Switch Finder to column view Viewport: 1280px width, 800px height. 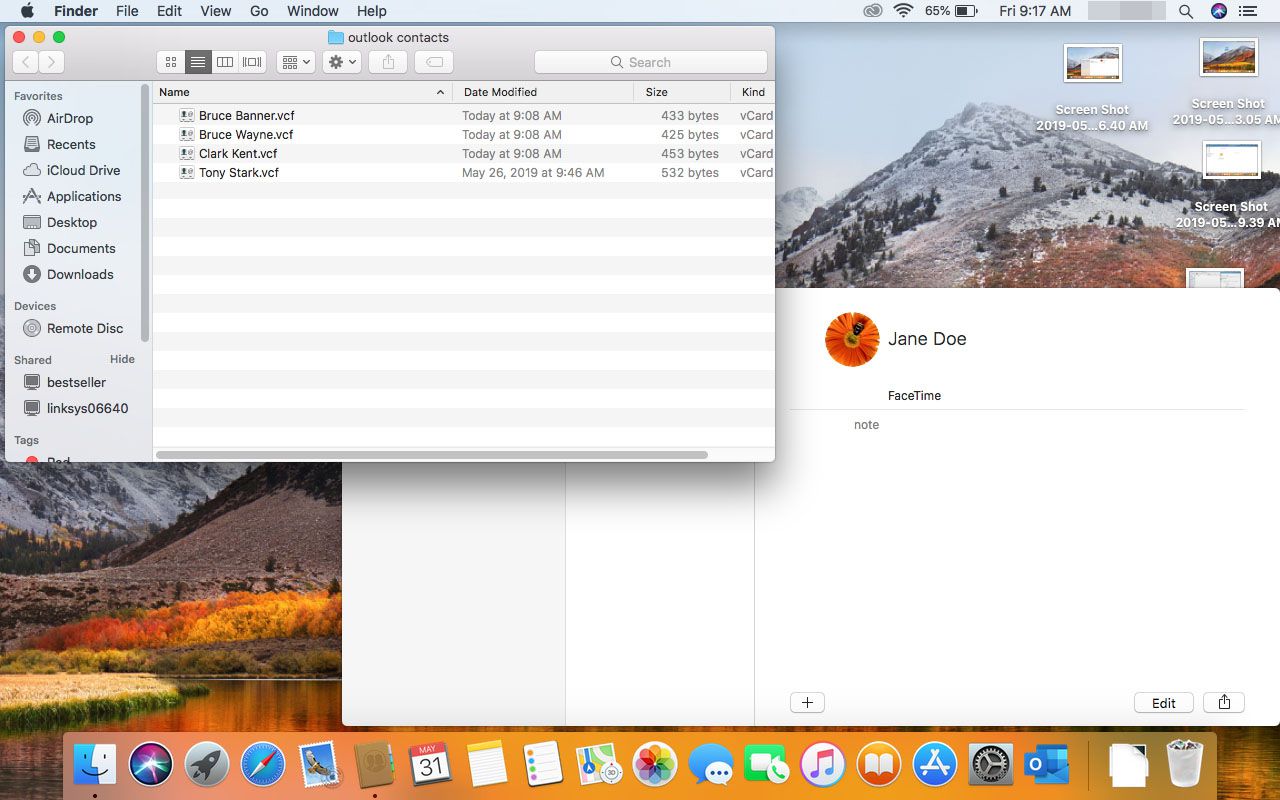(225, 62)
